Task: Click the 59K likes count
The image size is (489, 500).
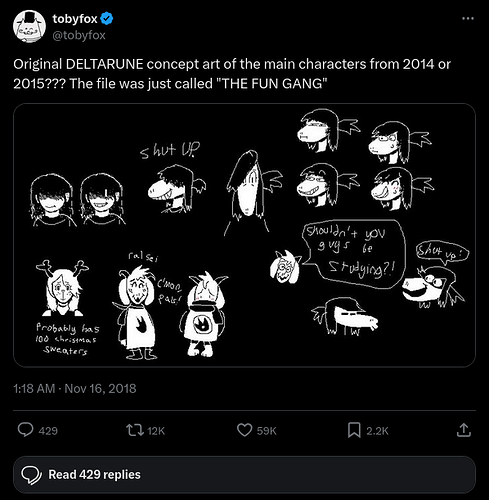Action: (x=267, y=431)
